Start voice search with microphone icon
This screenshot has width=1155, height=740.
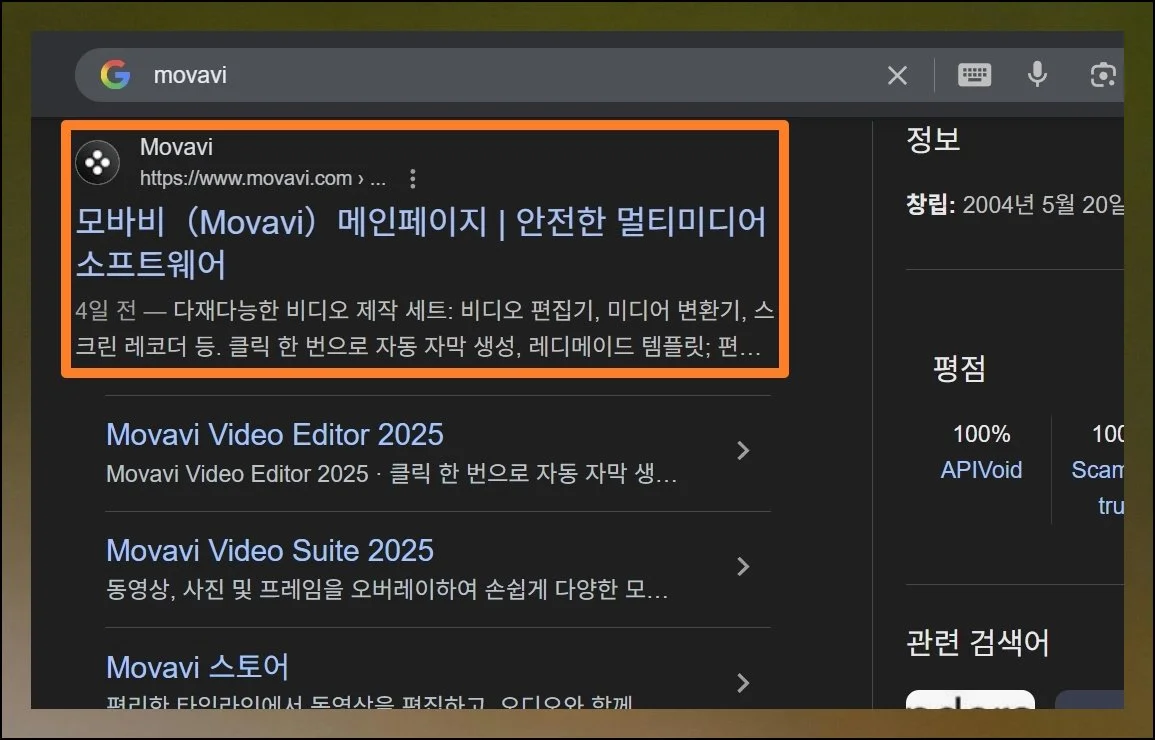point(1037,75)
